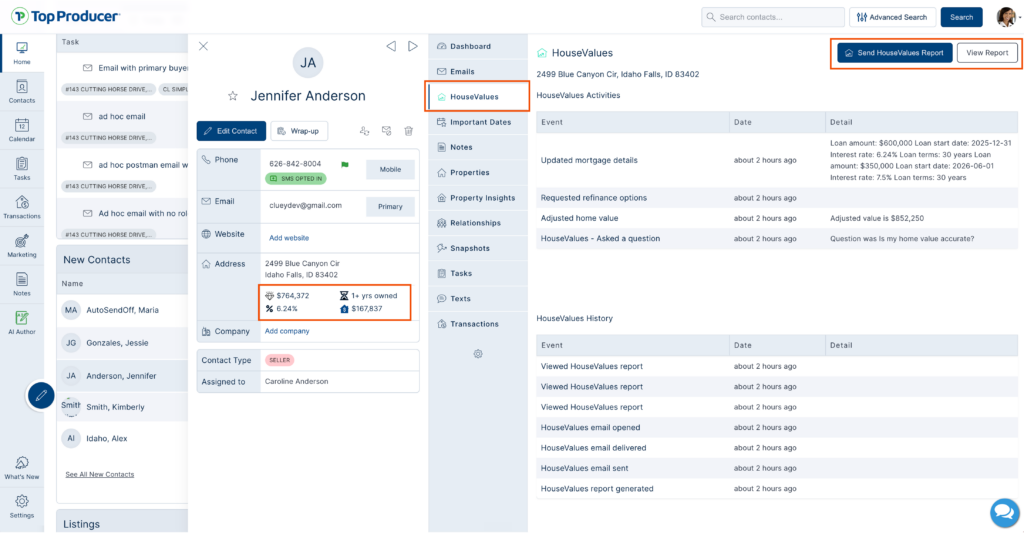Select HouseValues in contact menu
Image resolution: width=1024 pixels, height=533 pixels.
(x=478, y=97)
